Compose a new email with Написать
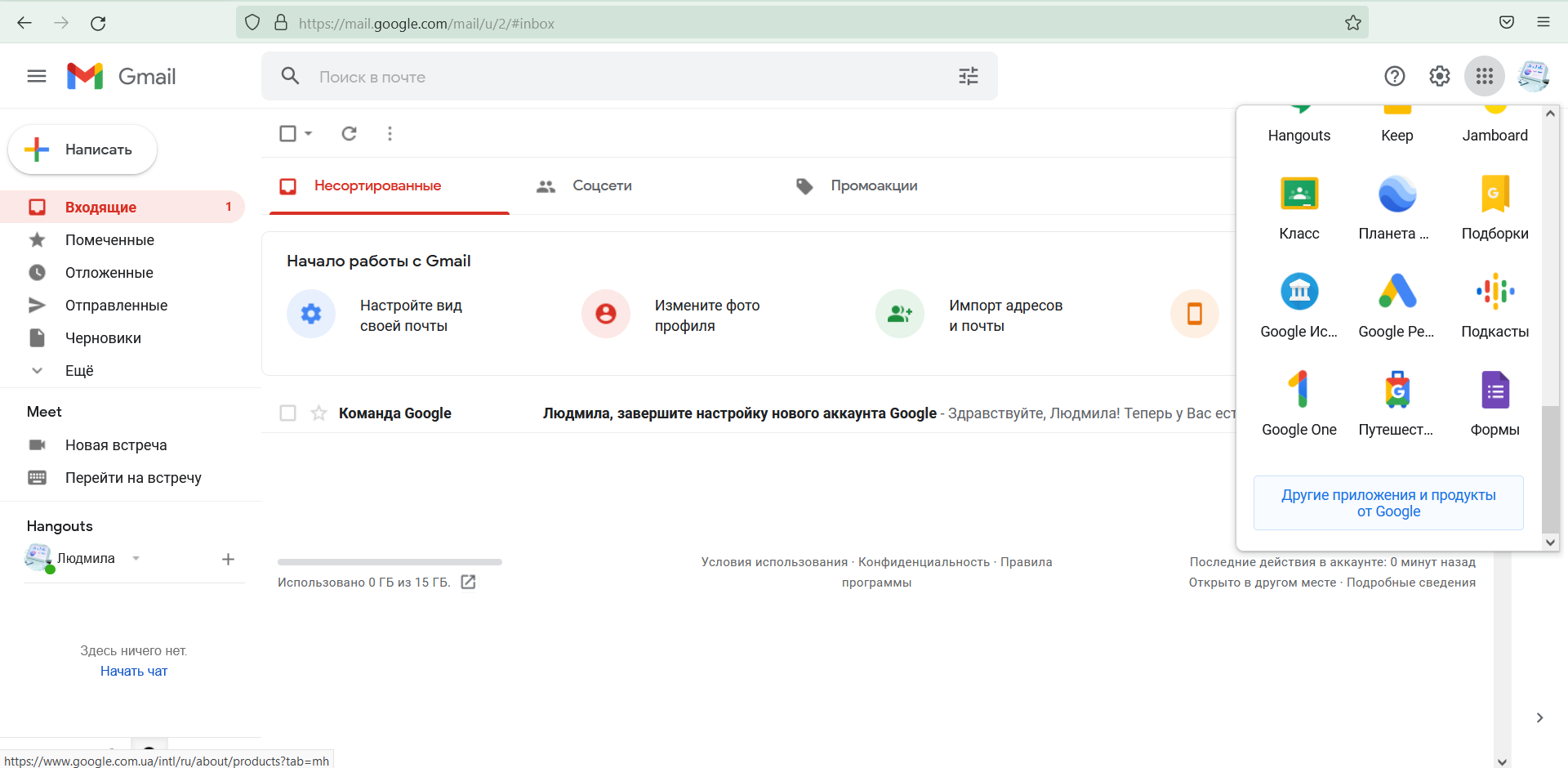 point(82,150)
